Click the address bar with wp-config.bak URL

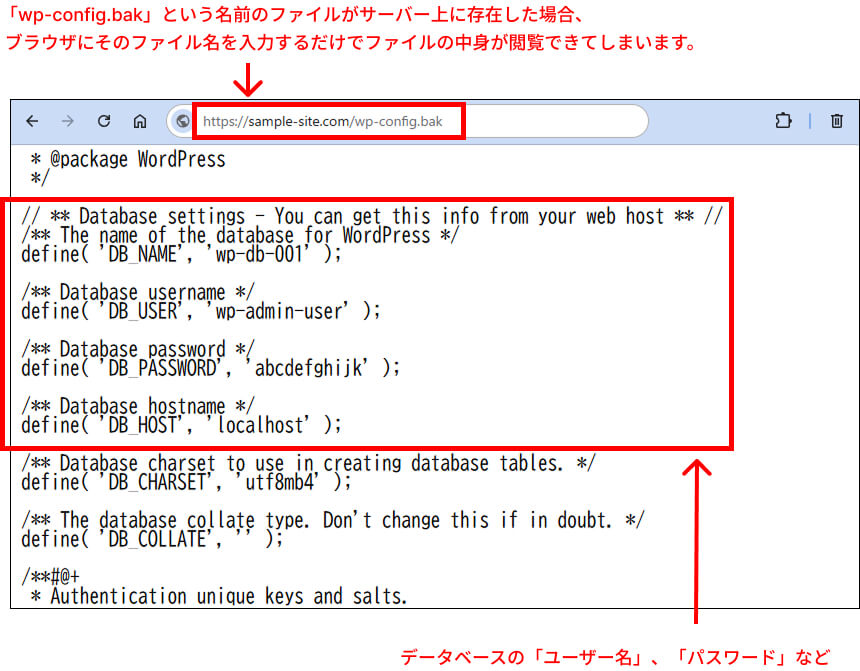(x=407, y=121)
